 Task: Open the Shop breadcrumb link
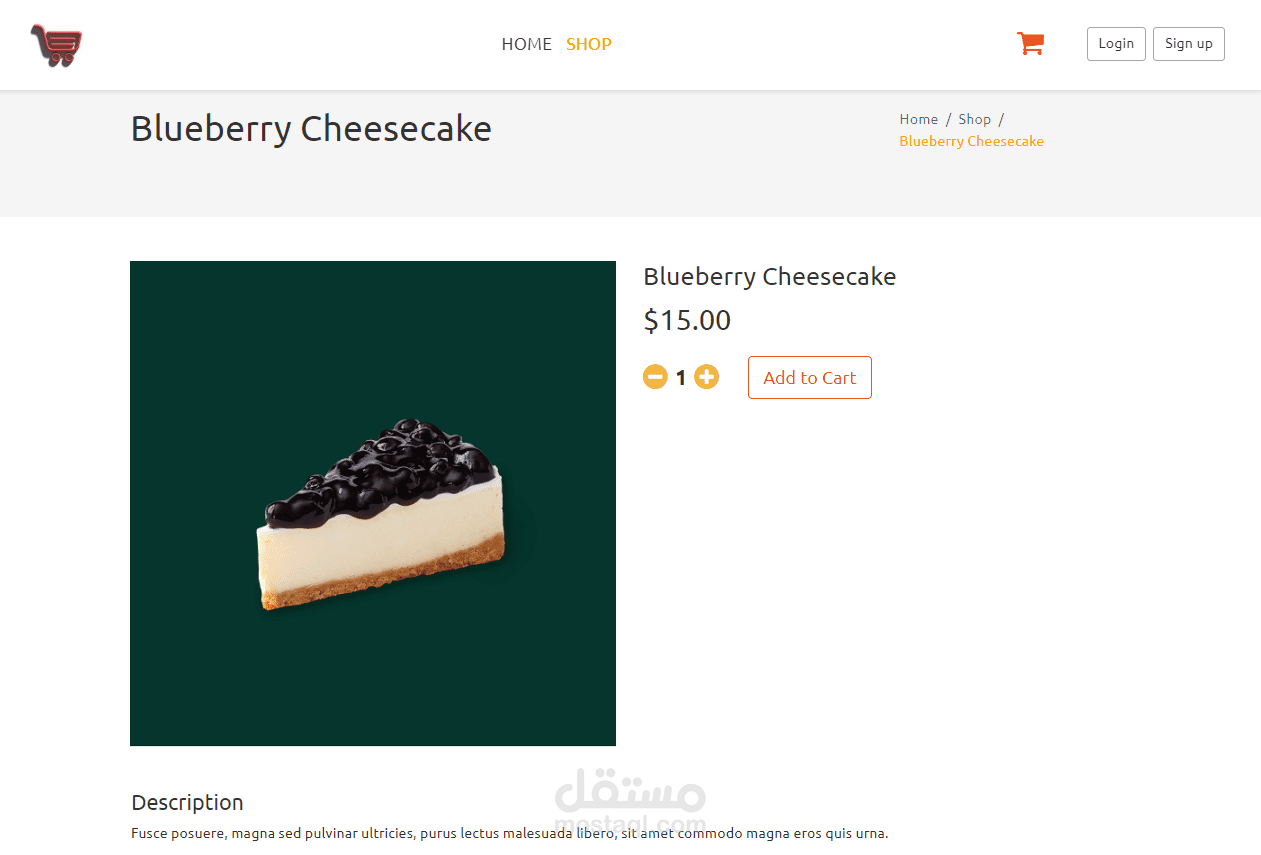coord(974,119)
